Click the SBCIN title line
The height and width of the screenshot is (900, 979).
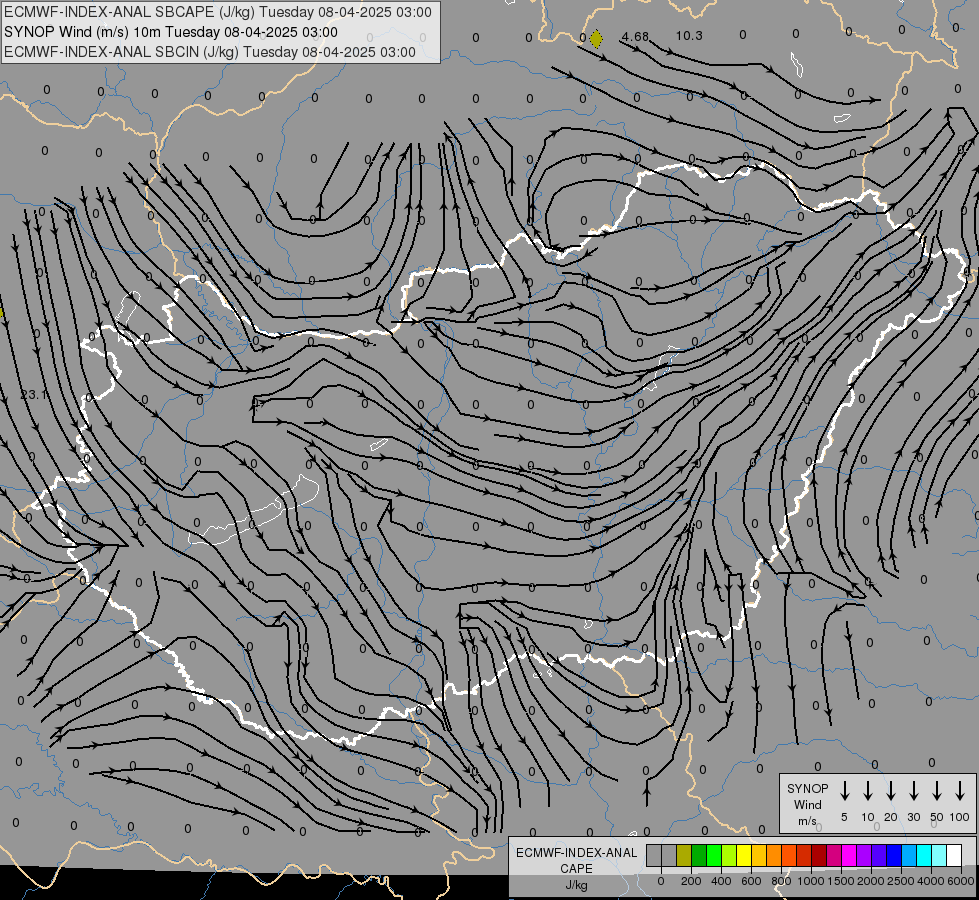pos(210,52)
